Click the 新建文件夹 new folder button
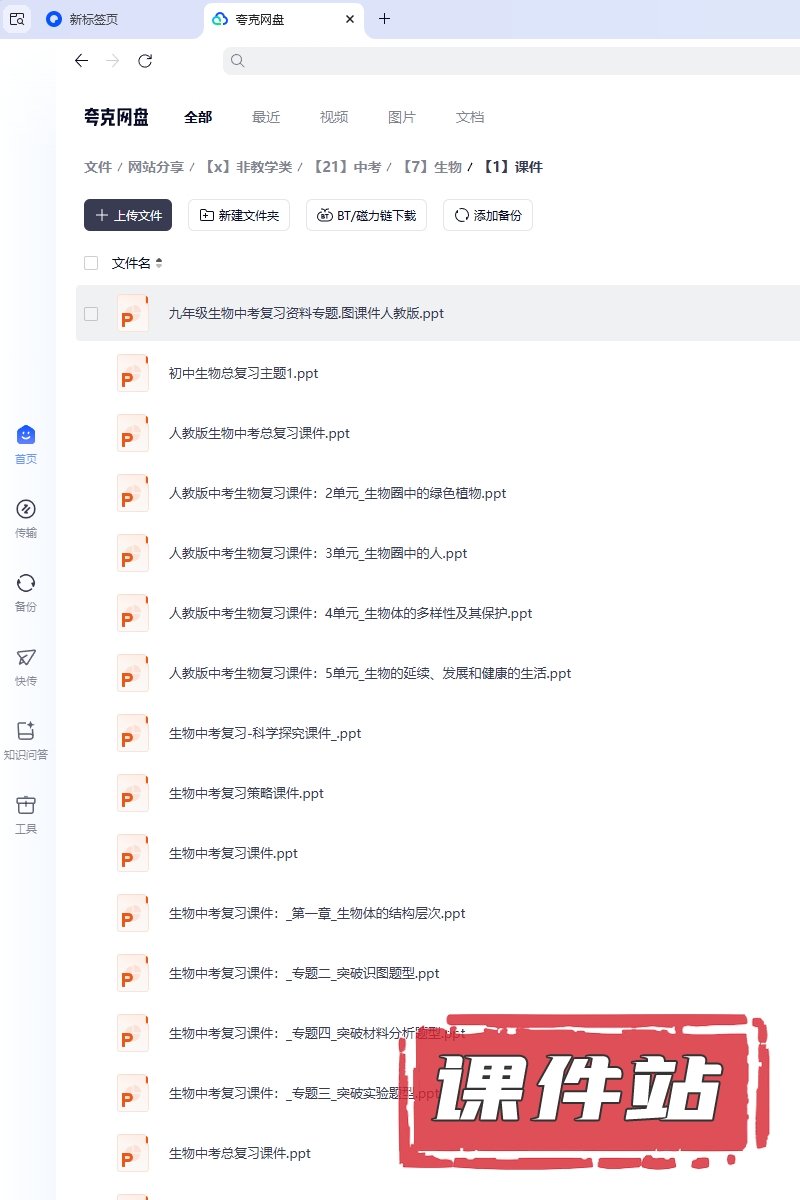This screenshot has width=800, height=1200. 239,215
